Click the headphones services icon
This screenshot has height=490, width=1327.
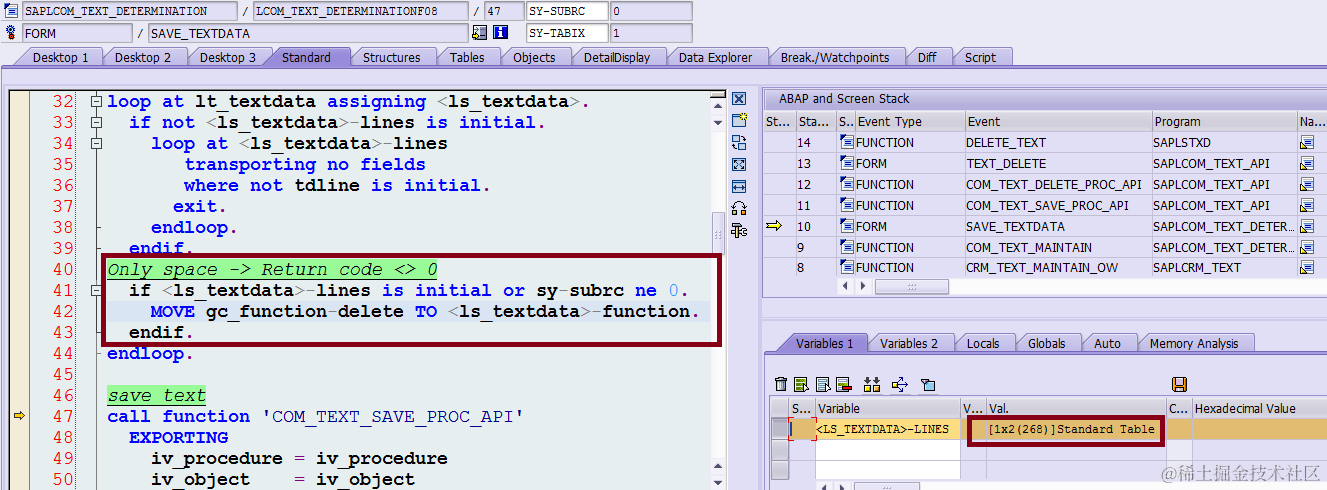point(739,208)
